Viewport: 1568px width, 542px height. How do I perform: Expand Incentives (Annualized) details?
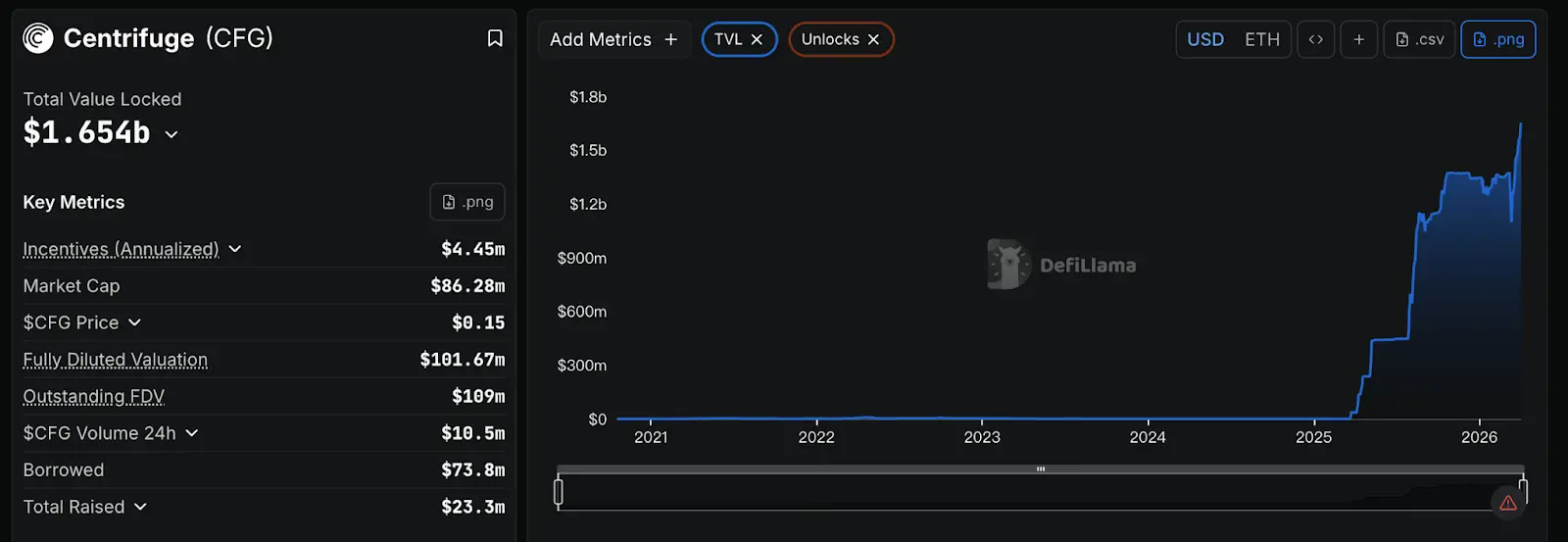[x=235, y=249]
